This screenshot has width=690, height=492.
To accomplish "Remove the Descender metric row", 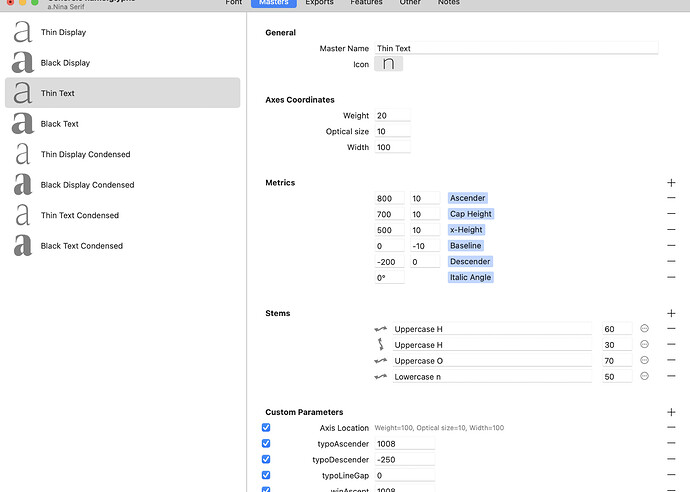I will pos(671,261).
